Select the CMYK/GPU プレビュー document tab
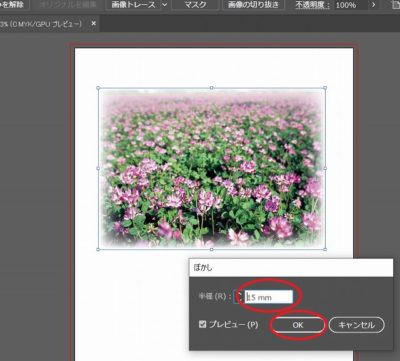The width and height of the screenshot is (400, 361). point(42,24)
